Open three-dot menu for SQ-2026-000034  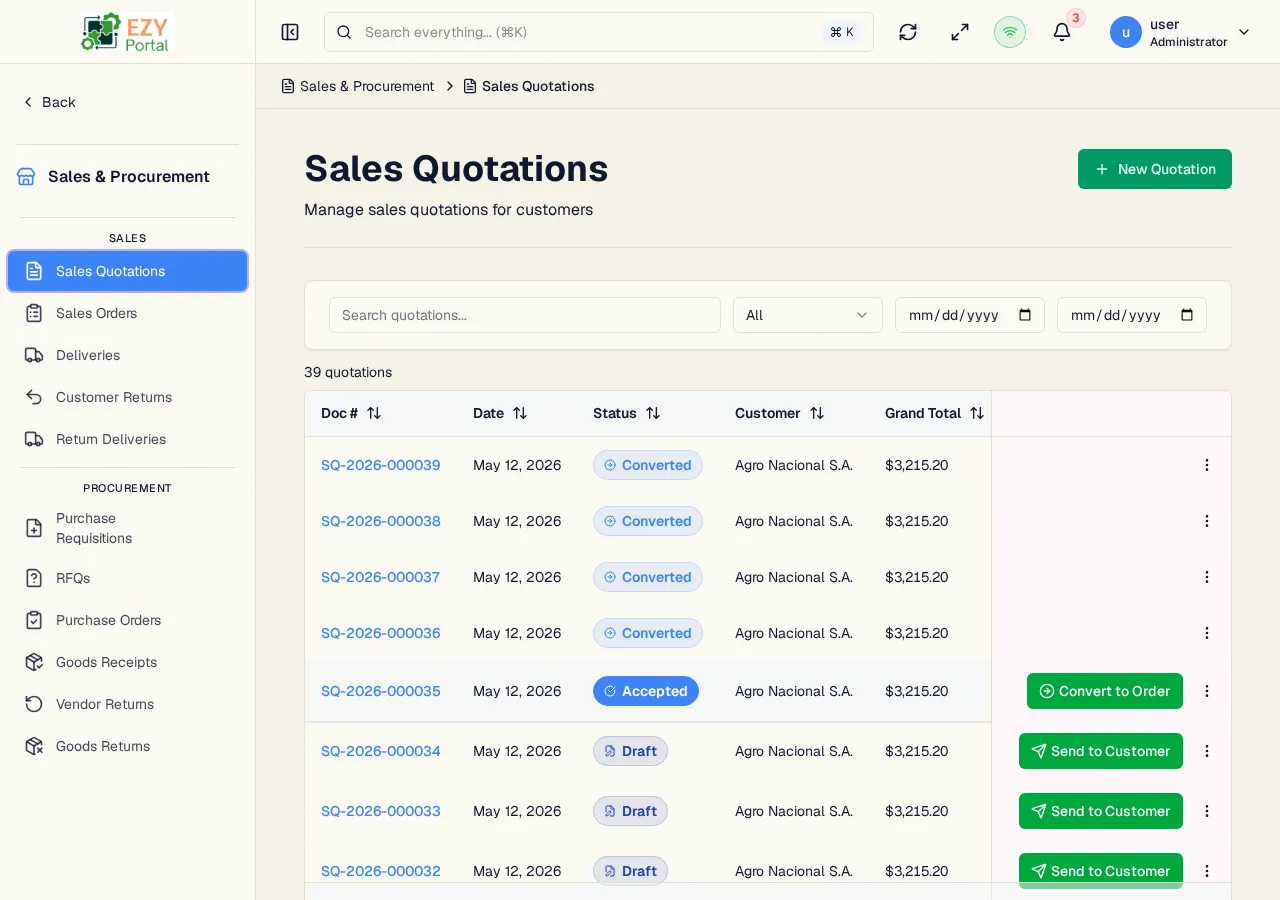tap(1207, 751)
